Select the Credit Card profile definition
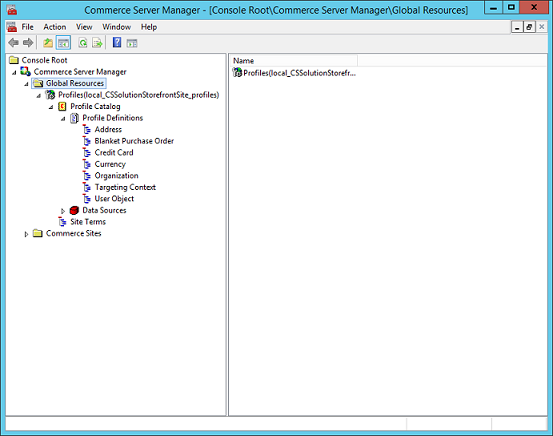The height and width of the screenshot is (436, 553). click(114, 153)
